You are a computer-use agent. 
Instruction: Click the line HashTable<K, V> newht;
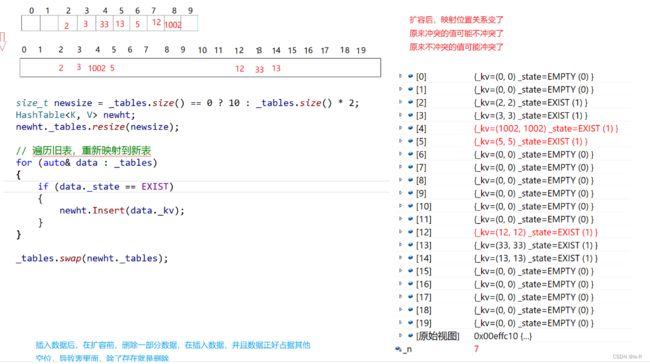(x=75, y=115)
